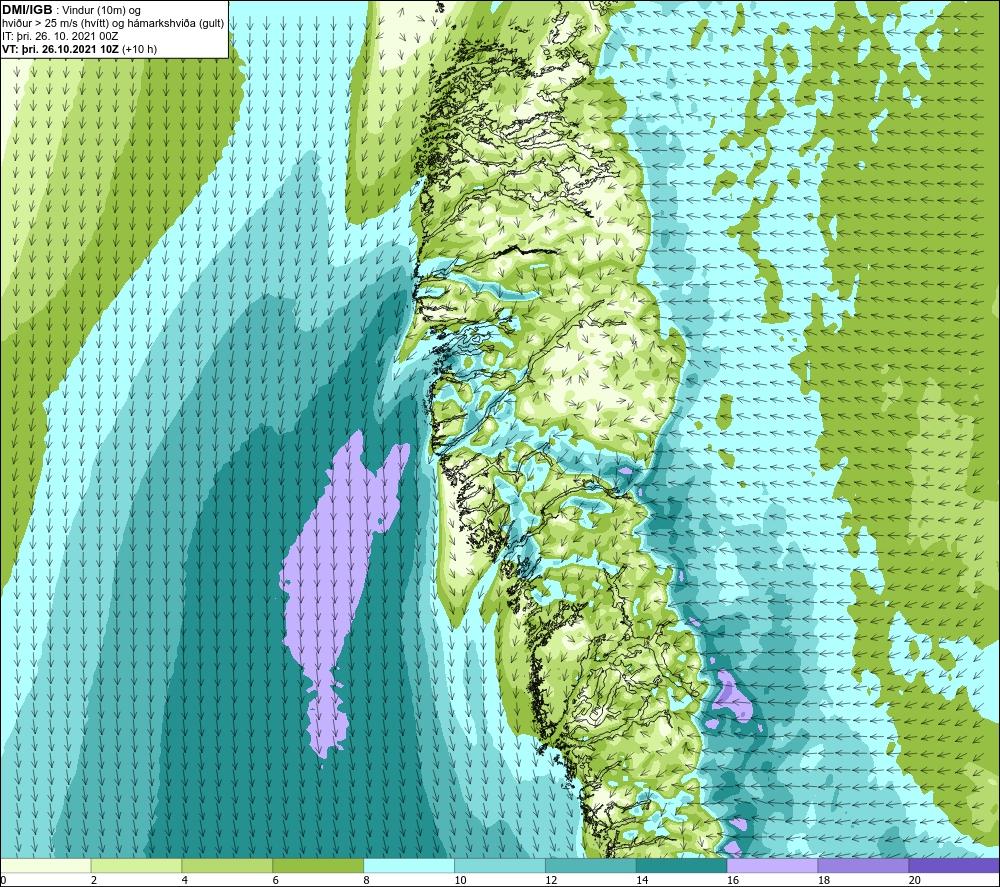Click the large lavender wind area offshore west
1000x887 pixels.
pyautogui.click(x=332, y=574)
